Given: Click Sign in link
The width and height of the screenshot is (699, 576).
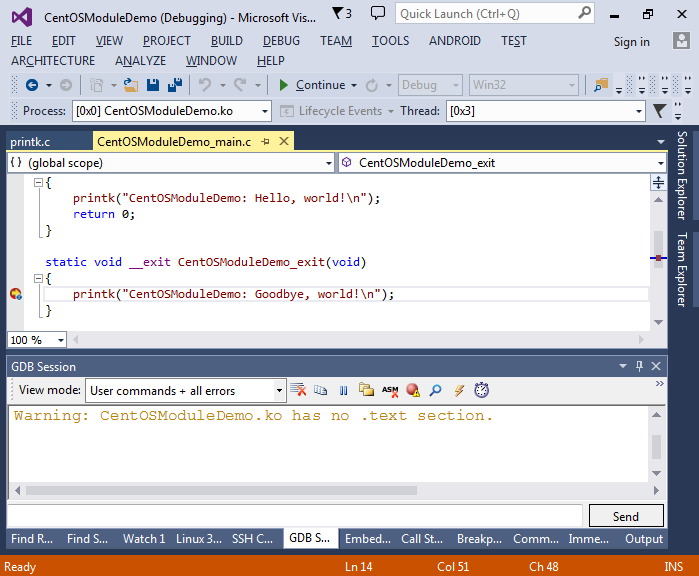Looking at the screenshot, I should coord(631,42).
